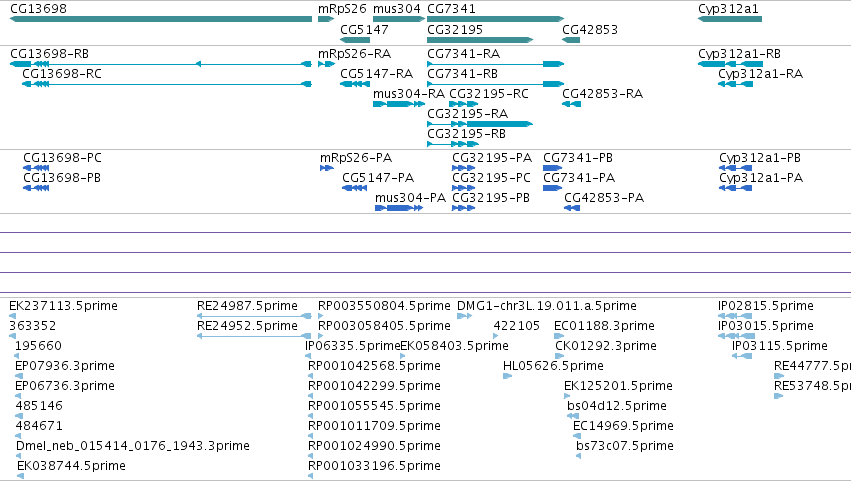This screenshot has height=481, width=851.
Task: Select the HL05626.5prime EST arrow
Action: [507, 376]
